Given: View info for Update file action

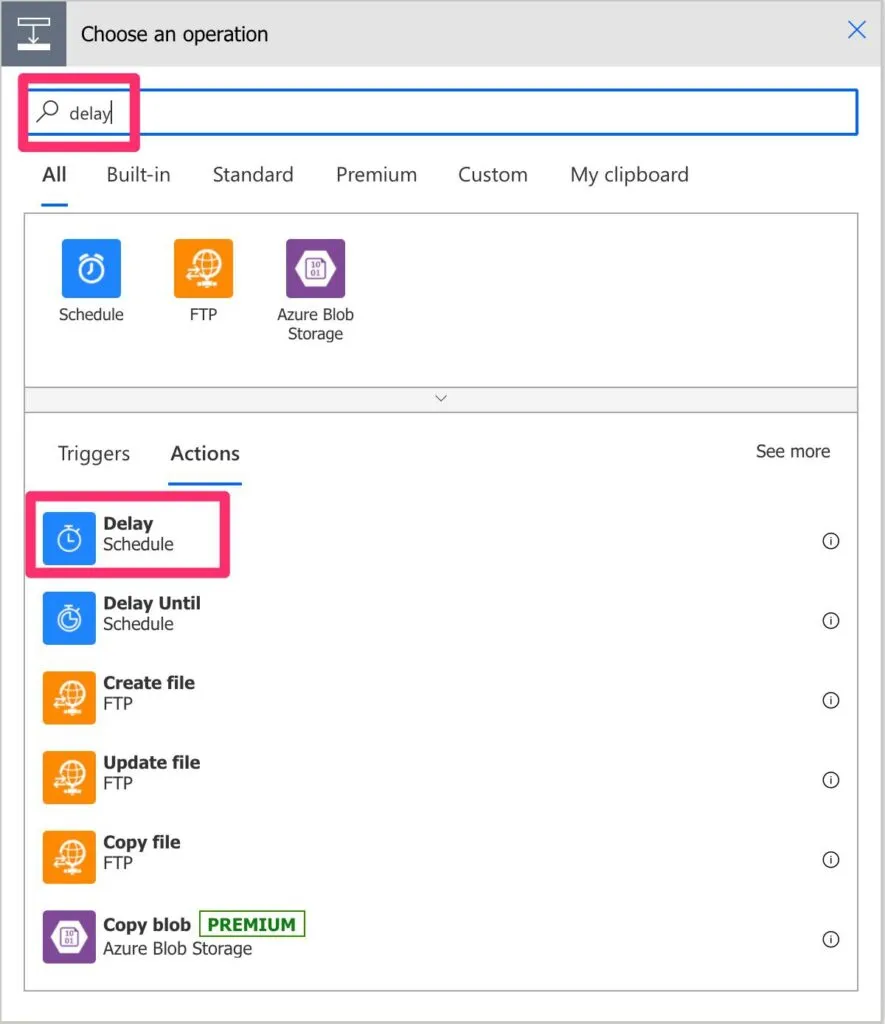Looking at the screenshot, I should (830, 780).
